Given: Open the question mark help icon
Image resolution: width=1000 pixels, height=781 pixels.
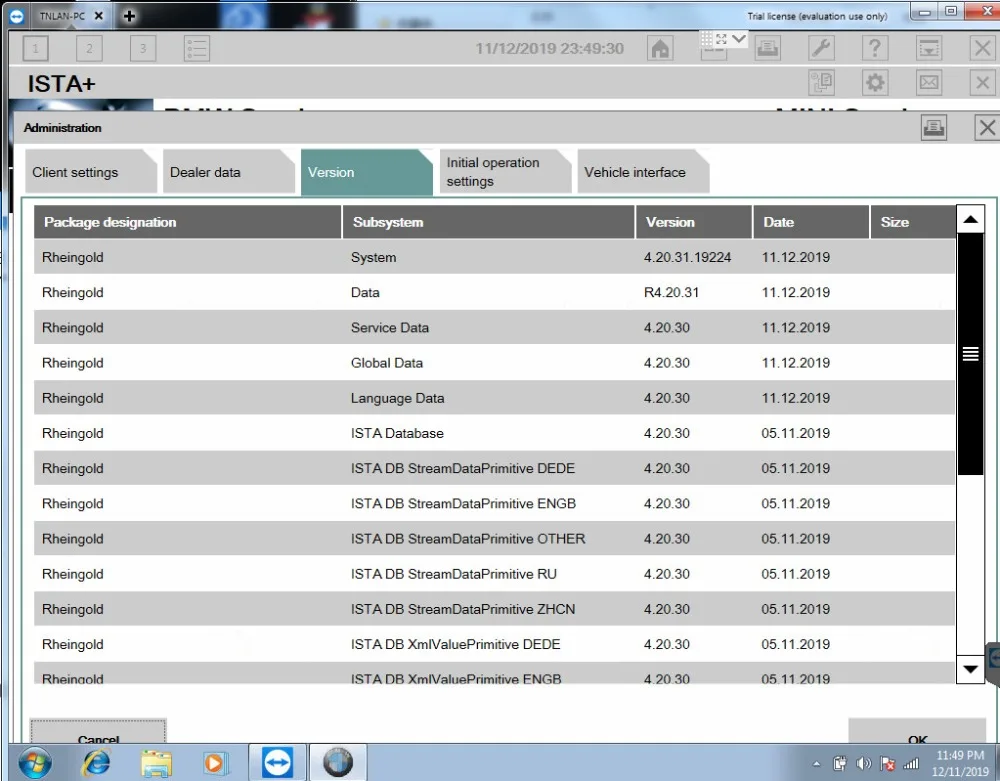Looking at the screenshot, I should 875,48.
